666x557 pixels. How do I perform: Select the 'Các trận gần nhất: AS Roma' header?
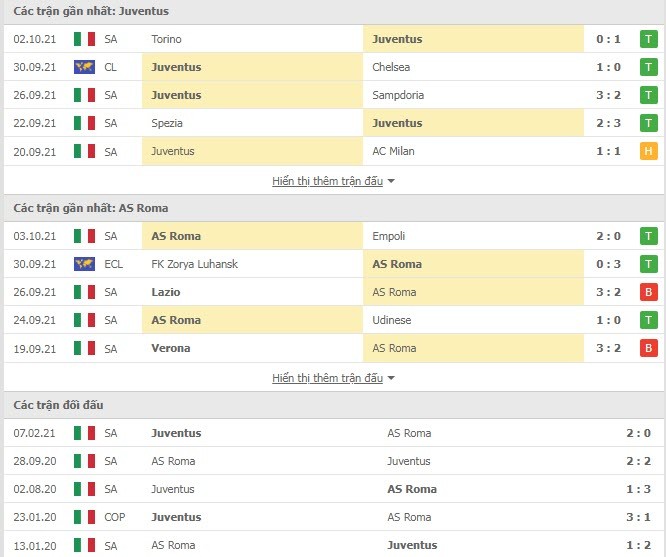(x=90, y=208)
